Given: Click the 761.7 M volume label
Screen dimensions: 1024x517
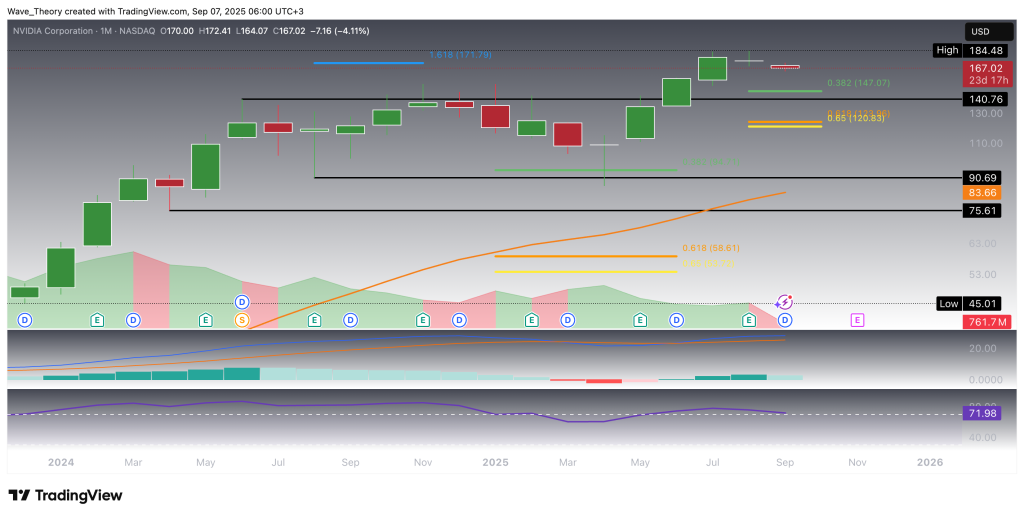Looking at the screenshot, I should (x=977, y=321).
